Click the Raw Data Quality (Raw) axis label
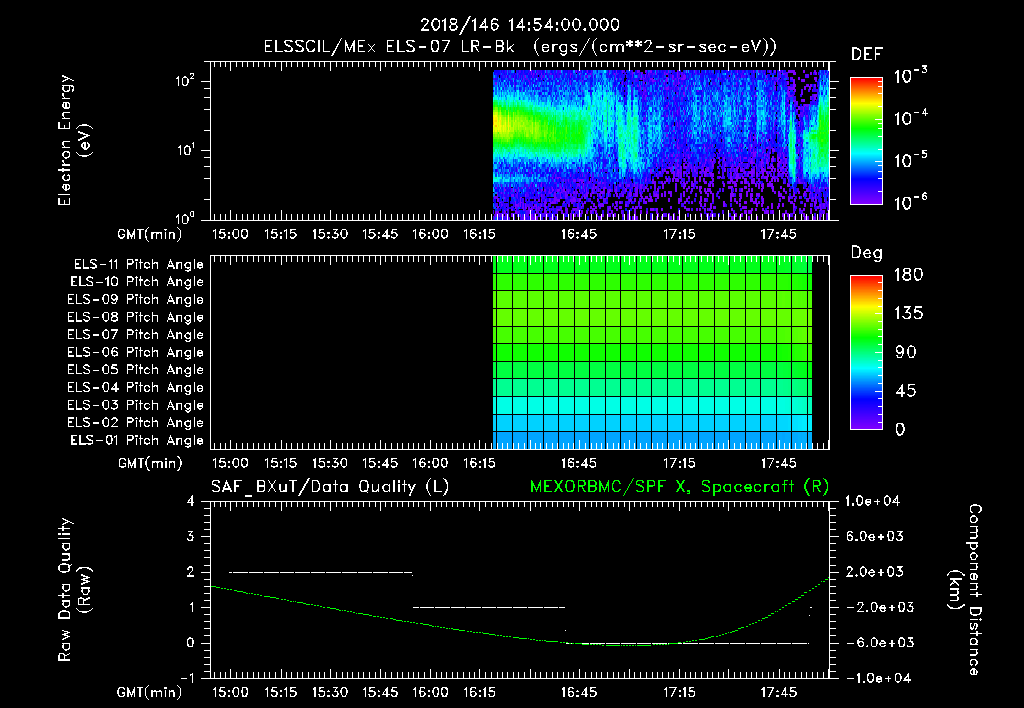Viewport: 1024px width, 708px height. point(74,589)
